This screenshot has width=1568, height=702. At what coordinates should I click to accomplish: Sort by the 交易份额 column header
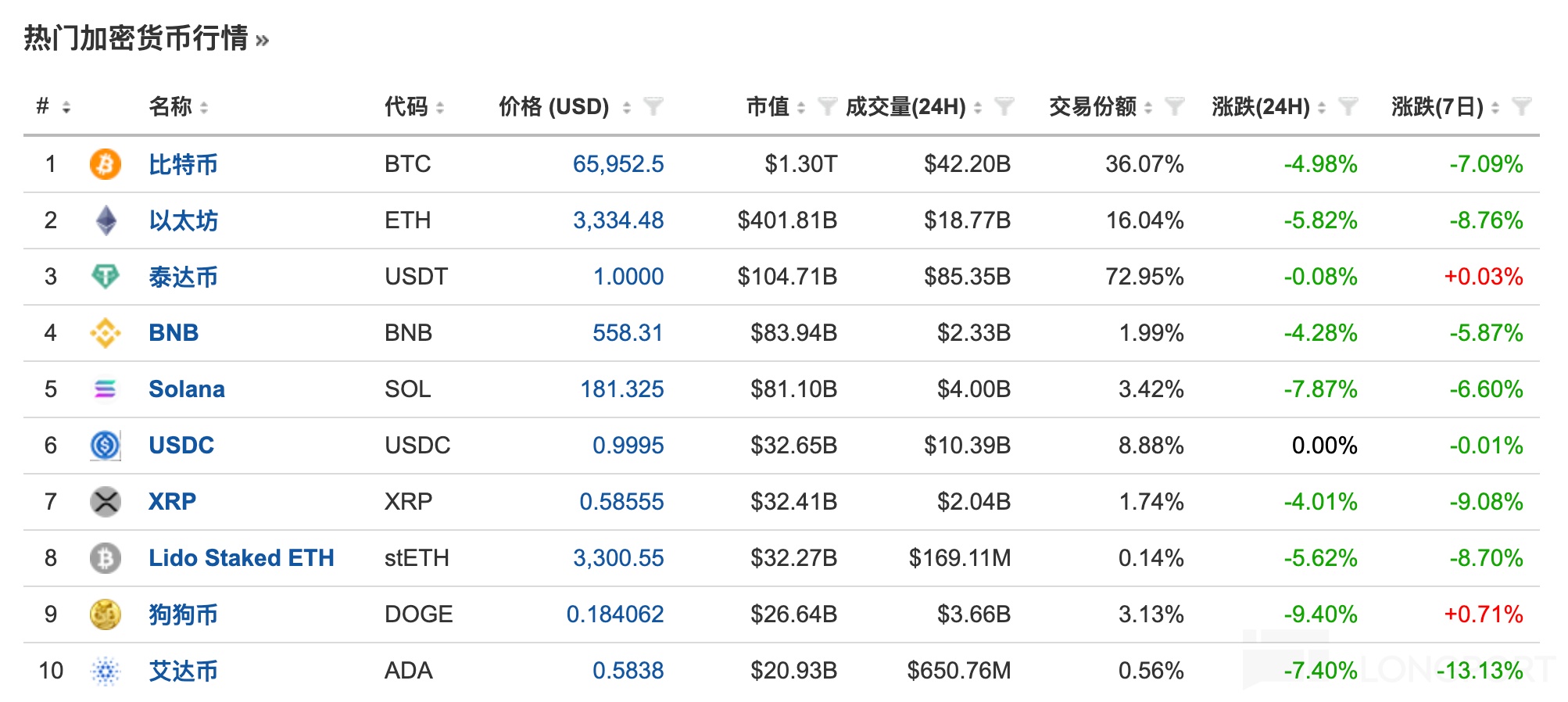click(1092, 106)
